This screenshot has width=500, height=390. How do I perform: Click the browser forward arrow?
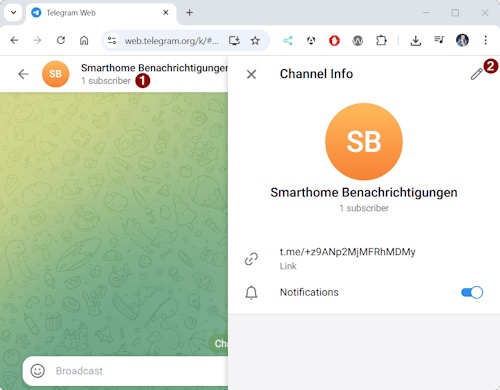pos(37,41)
